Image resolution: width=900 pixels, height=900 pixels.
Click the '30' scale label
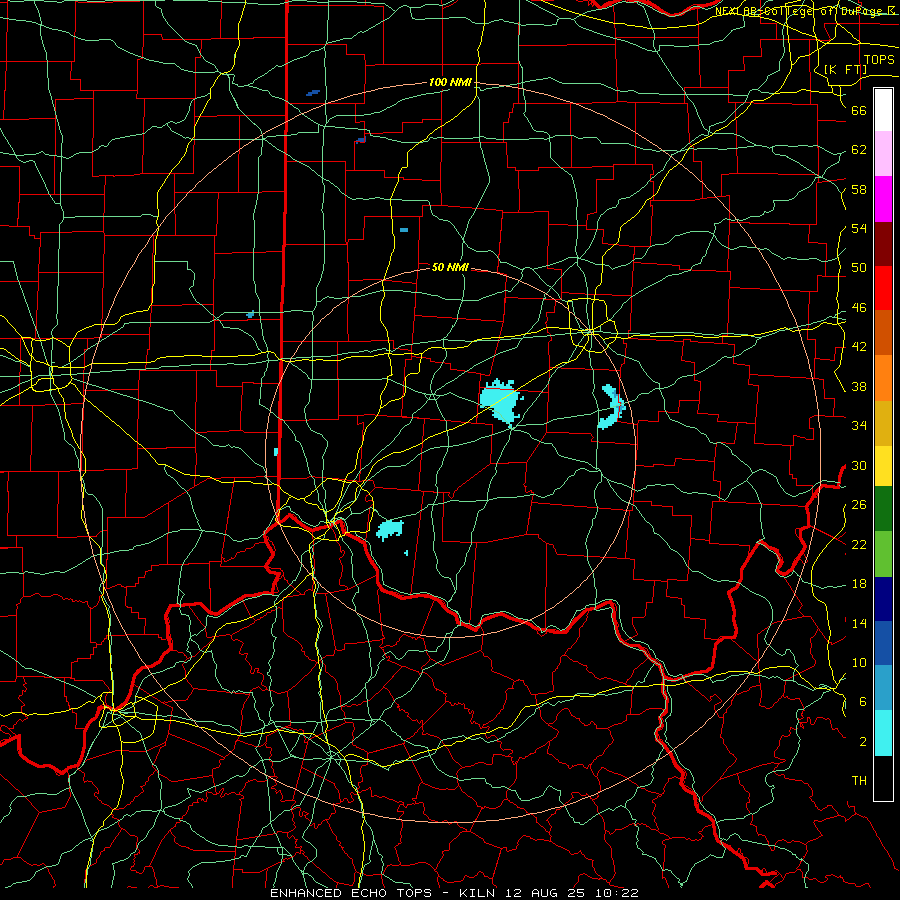(x=859, y=465)
